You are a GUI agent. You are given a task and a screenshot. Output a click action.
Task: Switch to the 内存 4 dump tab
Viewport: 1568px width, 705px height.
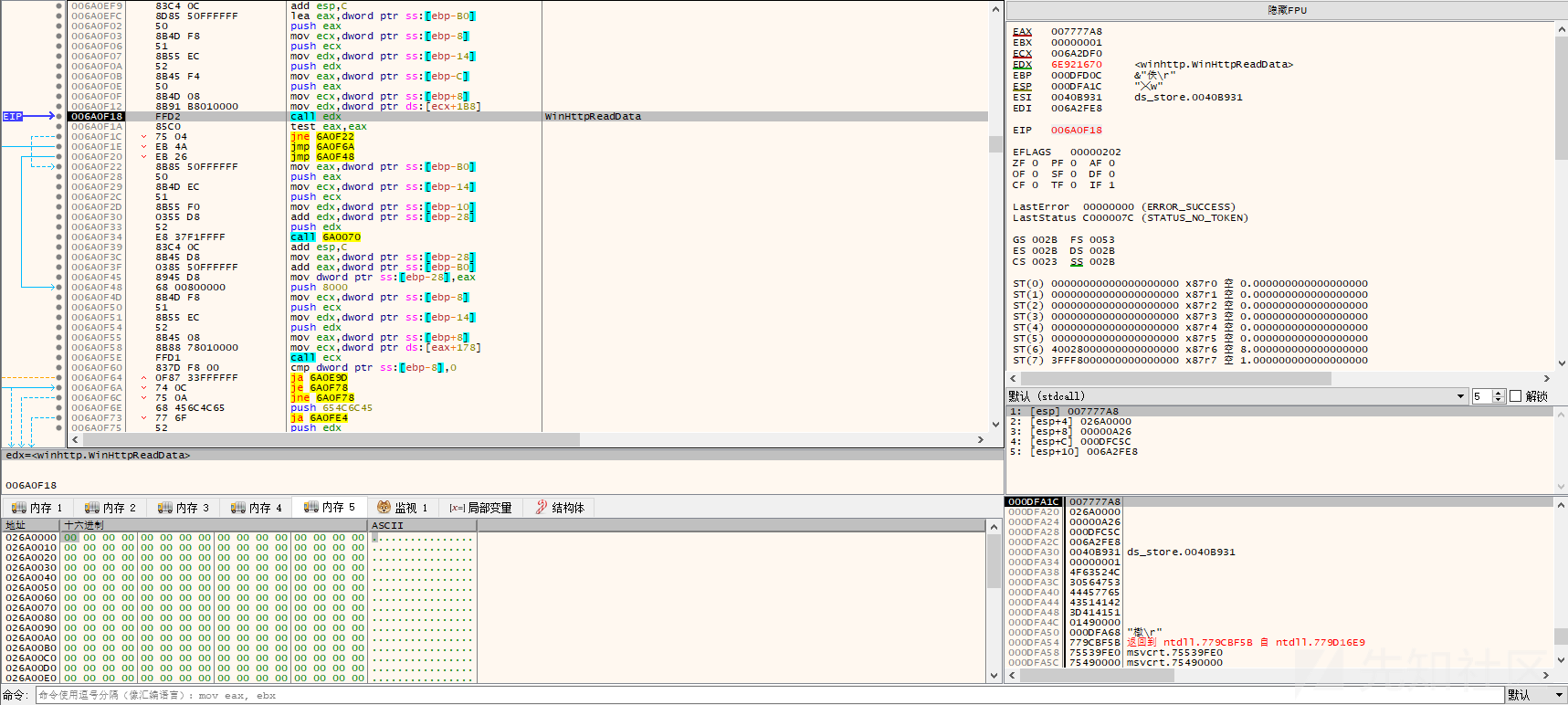(257, 508)
